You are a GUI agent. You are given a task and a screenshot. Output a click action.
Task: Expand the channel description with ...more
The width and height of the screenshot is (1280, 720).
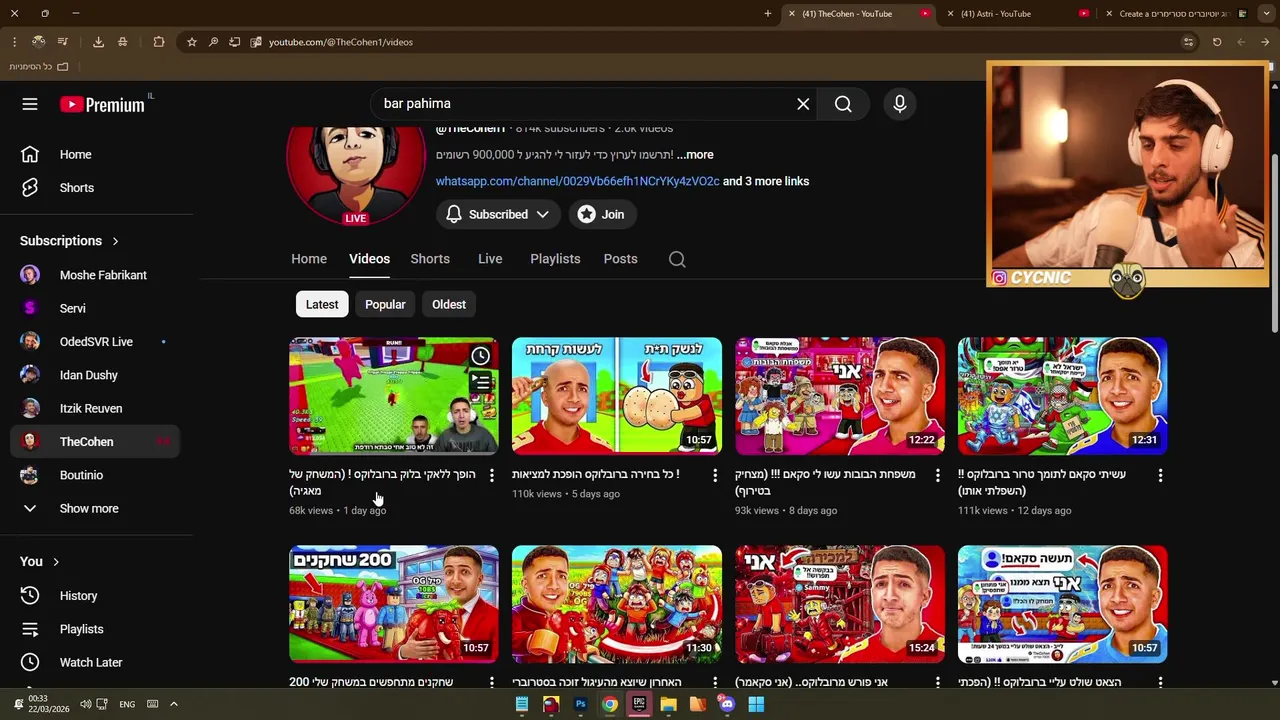(x=695, y=155)
